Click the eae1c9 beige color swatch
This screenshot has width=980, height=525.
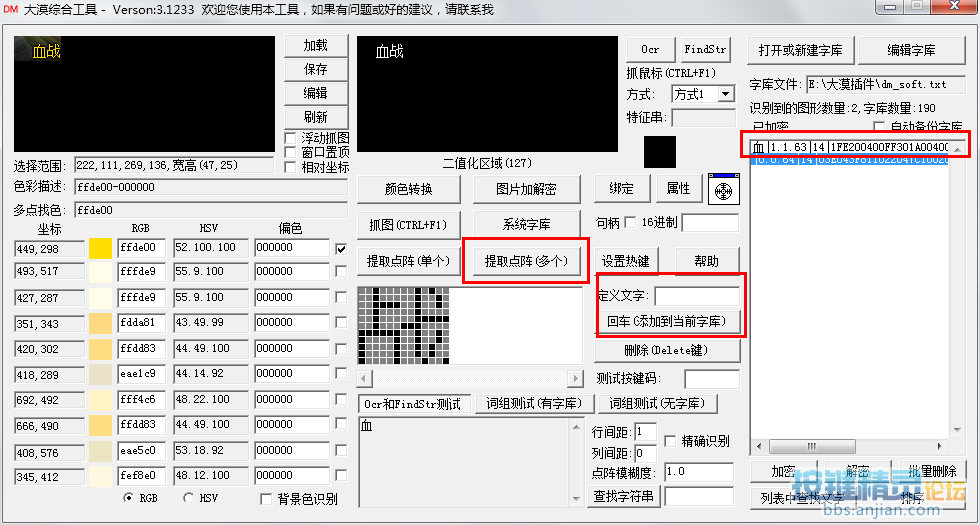pos(101,374)
